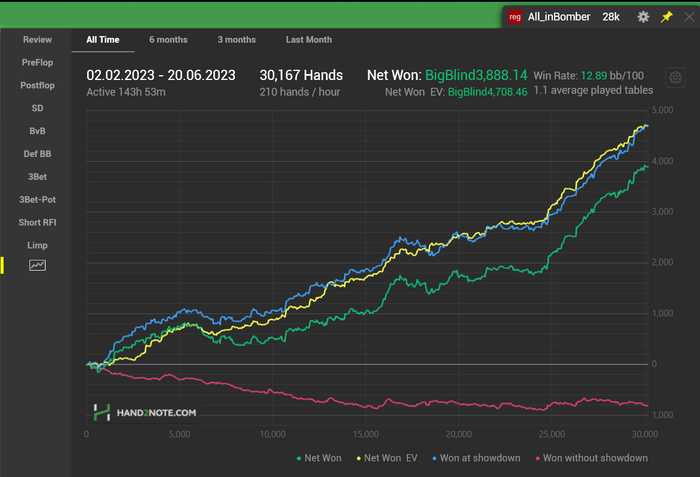
Task: Open the BvB sidebar section
Action: pos(38,131)
